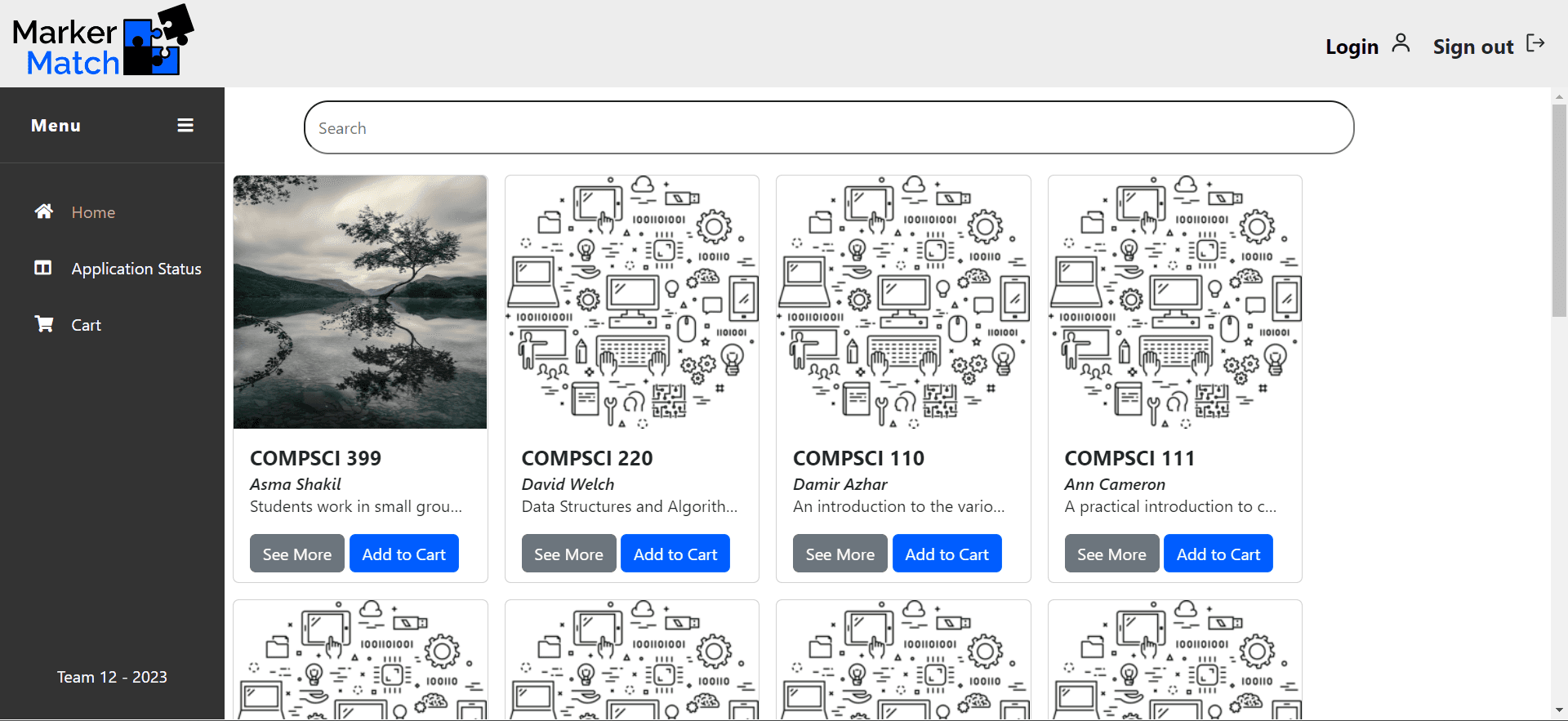This screenshot has width=1568, height=721.
Task: Click the Sign out link
Action: pyautogui.click(x=1472, y=47)
